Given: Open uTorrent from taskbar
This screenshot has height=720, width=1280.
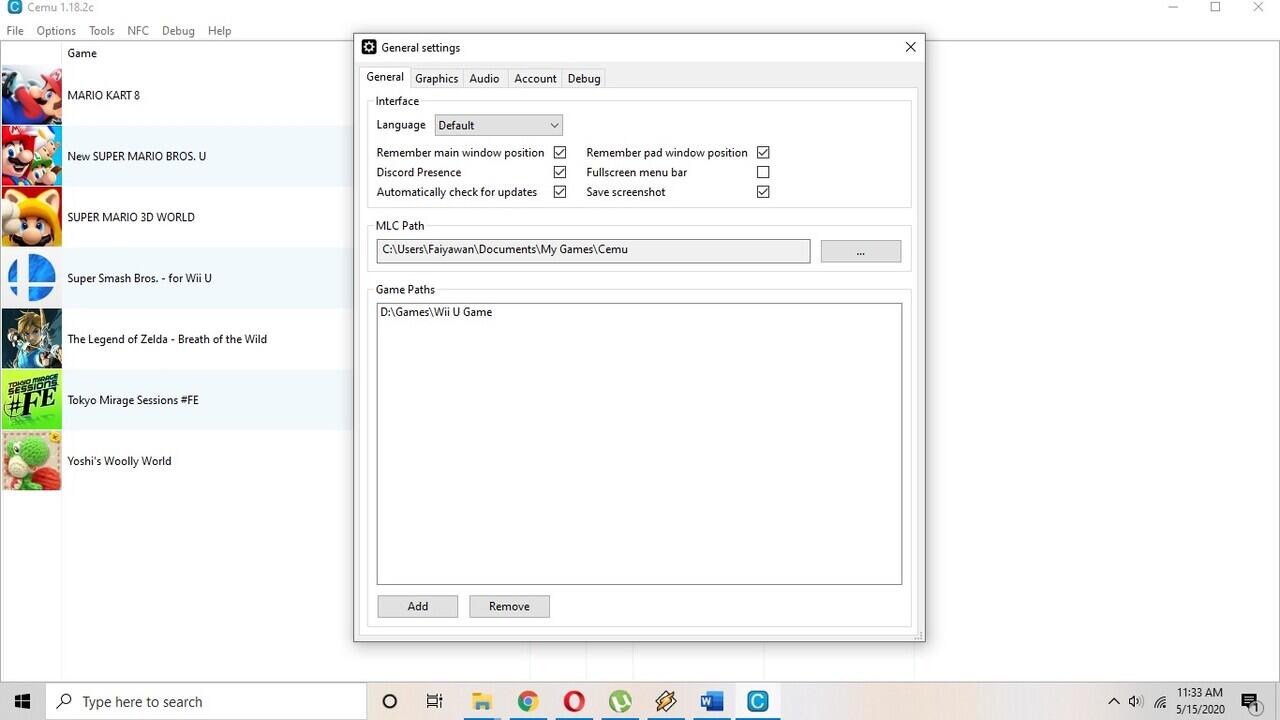Looking at the screenshot, I should click(x=620, y=701).
